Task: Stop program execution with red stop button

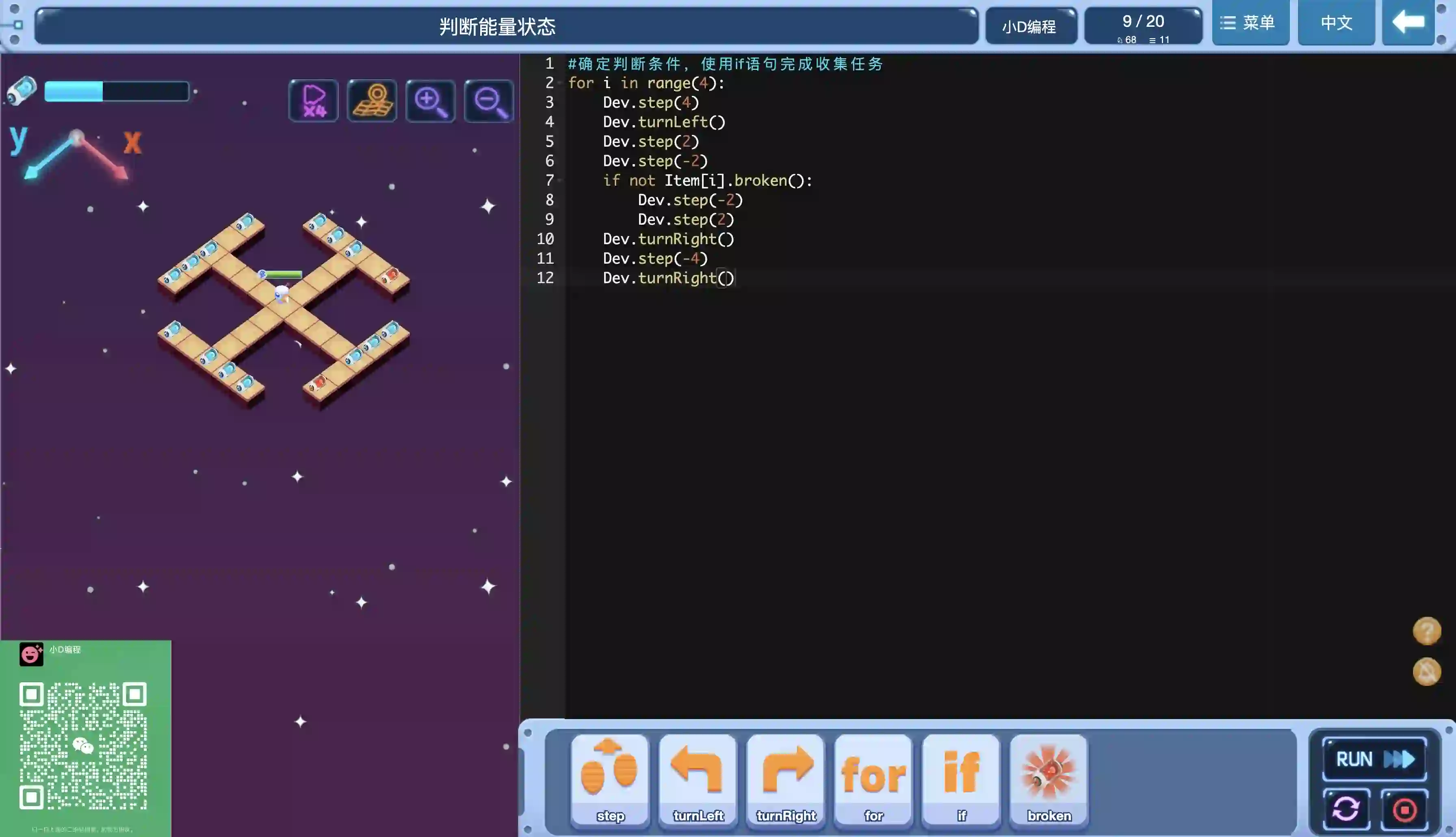Action: (x=1404, y=809)
